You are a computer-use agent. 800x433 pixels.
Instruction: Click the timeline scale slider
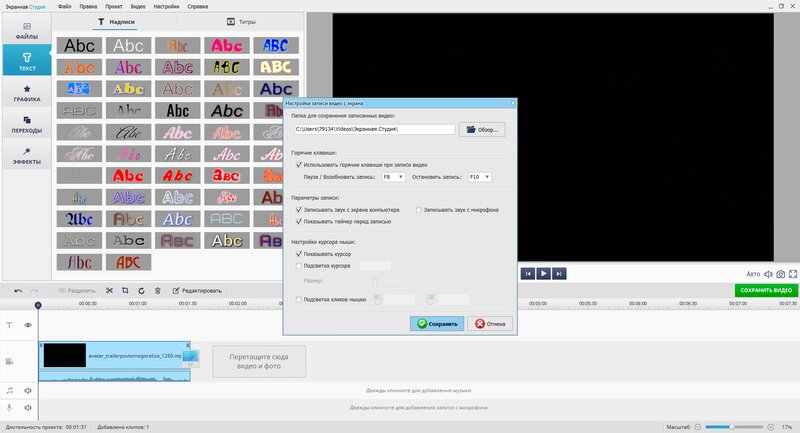(x=734, y=427)
